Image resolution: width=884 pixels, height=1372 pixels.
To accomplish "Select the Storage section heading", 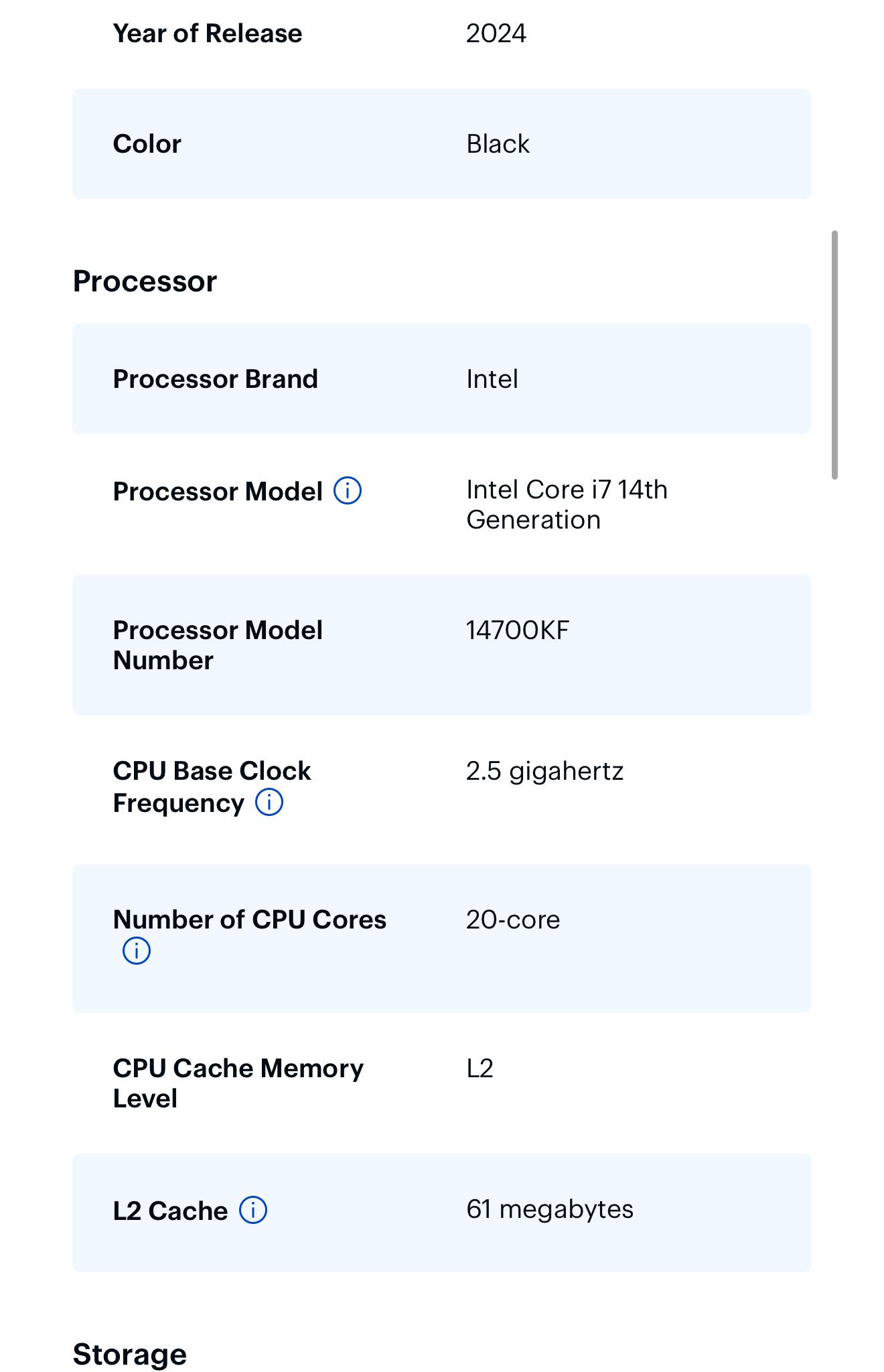I will coord(130,1355).
